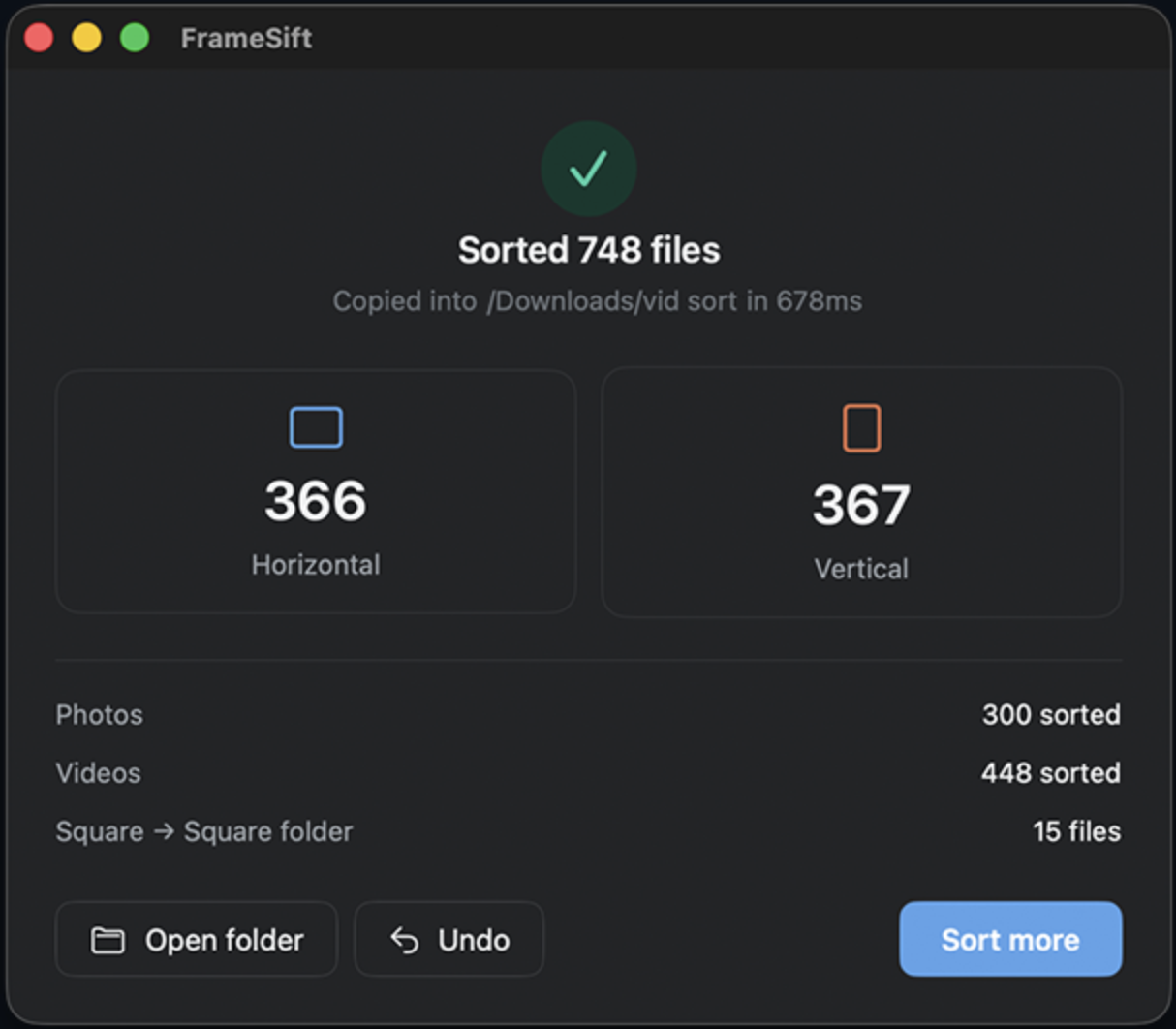Click the 'Square → Square folder' label

point(204,831)
